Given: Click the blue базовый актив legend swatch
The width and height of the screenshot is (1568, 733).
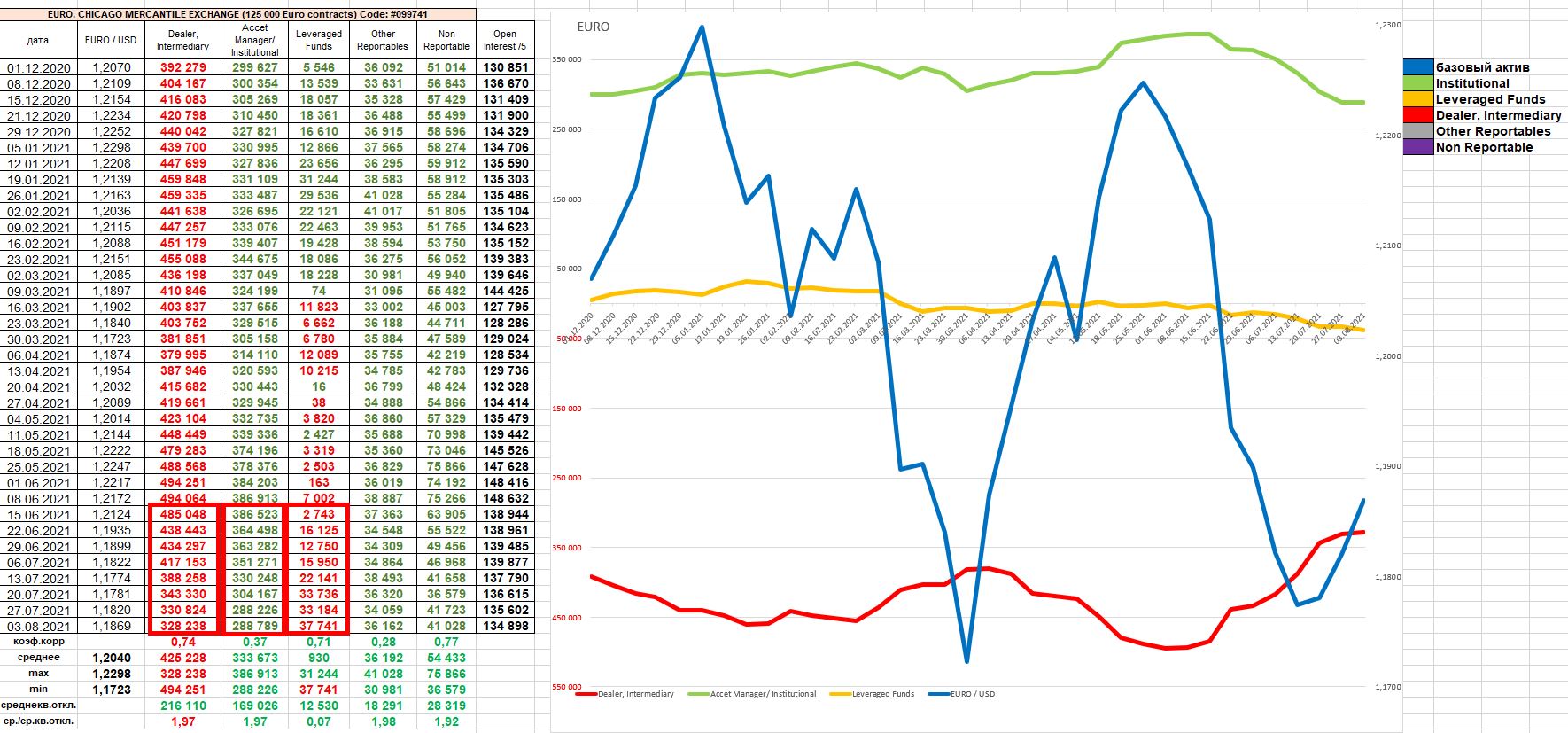Looking at the screenshot, I should [x=1418, y=67].
